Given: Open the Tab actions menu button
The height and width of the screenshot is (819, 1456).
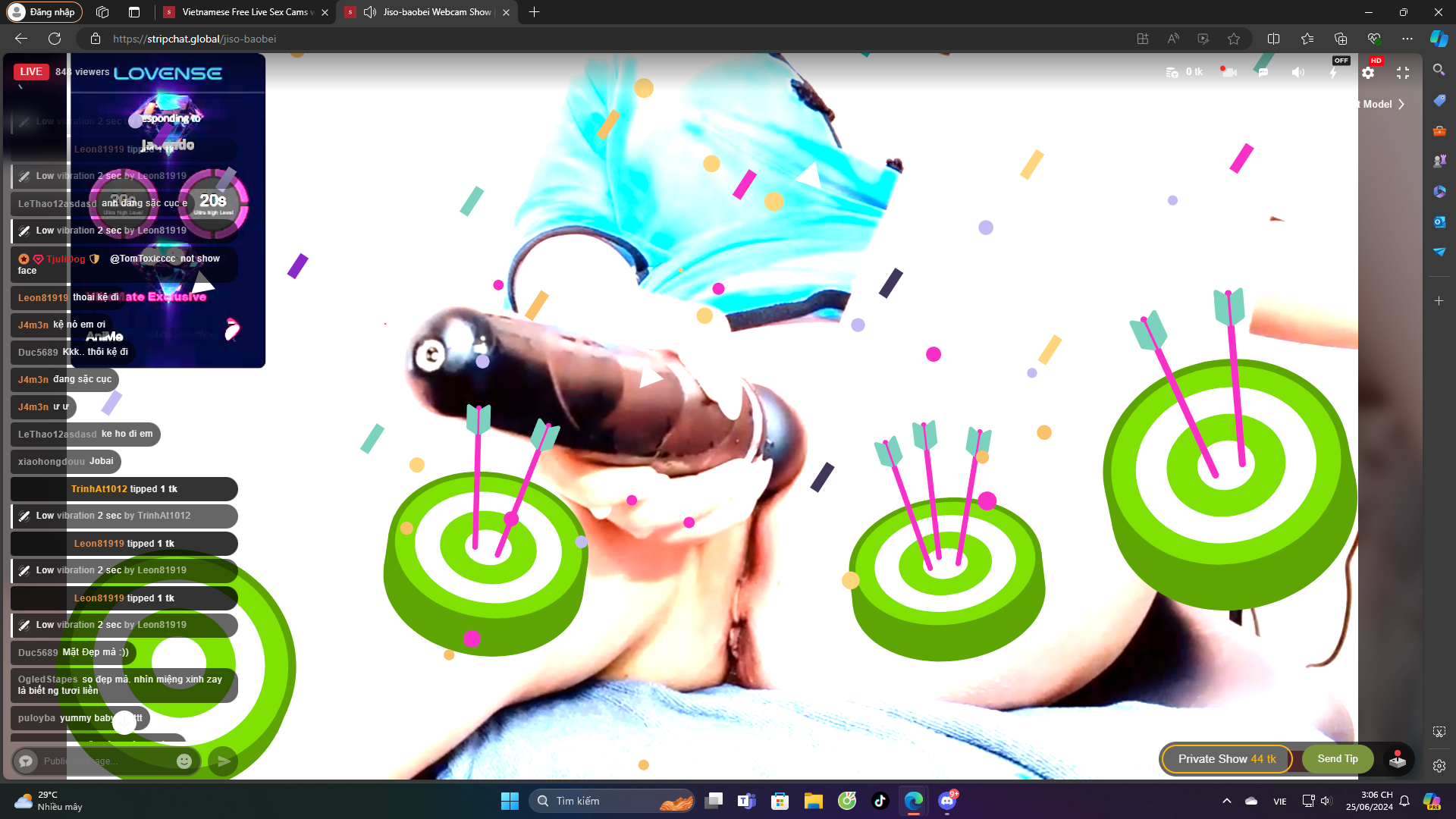Looking at the screenshot, I should click(x=134, y=12).
